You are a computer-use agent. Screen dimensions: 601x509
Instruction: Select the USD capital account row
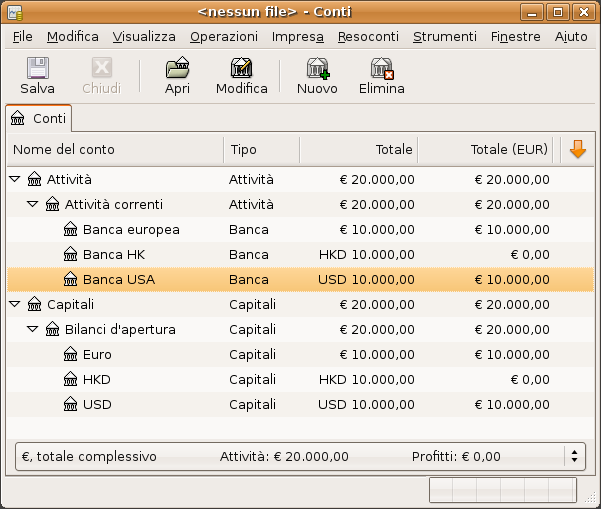tap(300, 404)
